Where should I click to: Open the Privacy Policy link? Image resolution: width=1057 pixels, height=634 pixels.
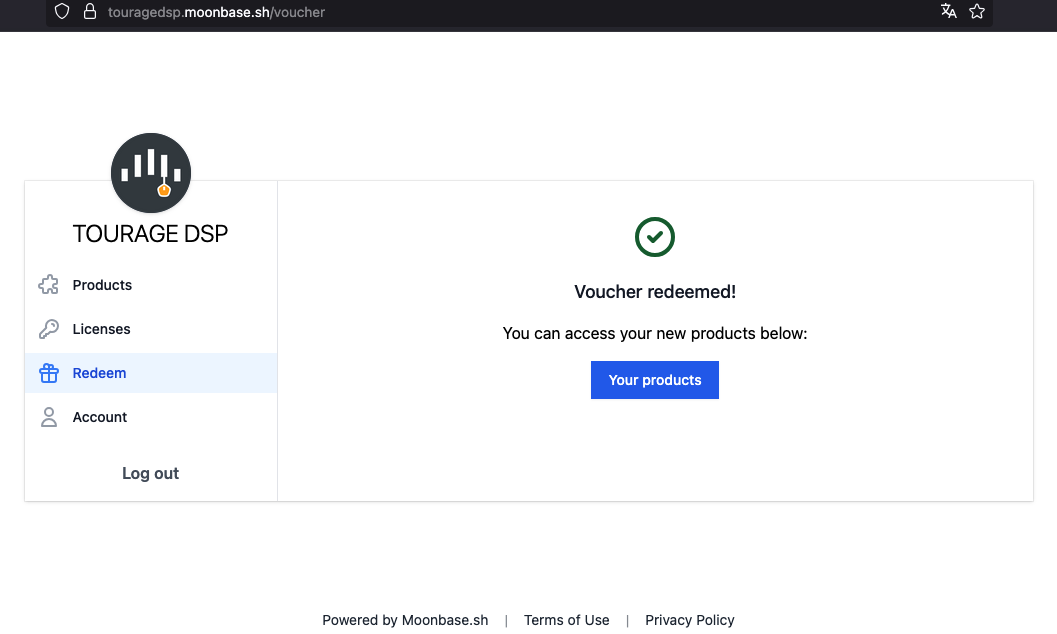pyautogui.click(x=690, y=620)
